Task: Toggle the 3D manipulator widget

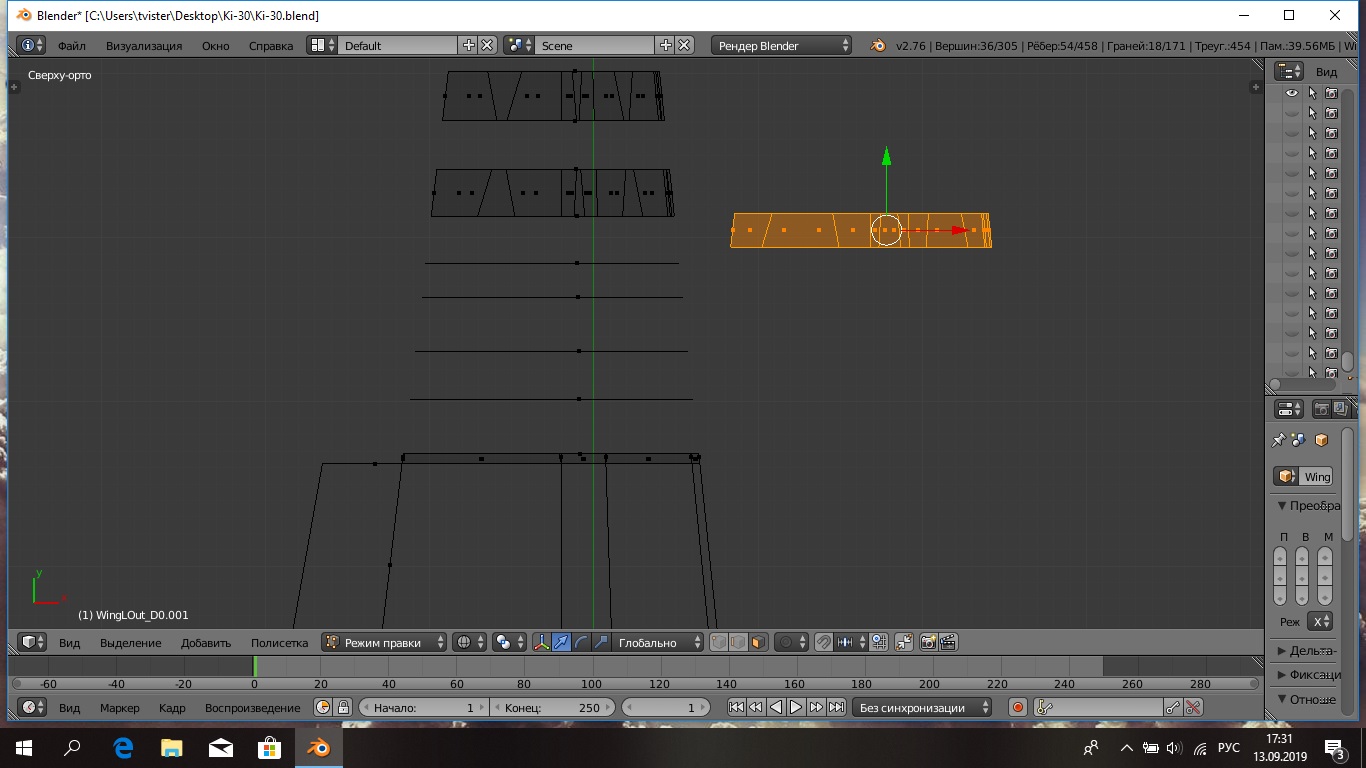Action: 541,643
